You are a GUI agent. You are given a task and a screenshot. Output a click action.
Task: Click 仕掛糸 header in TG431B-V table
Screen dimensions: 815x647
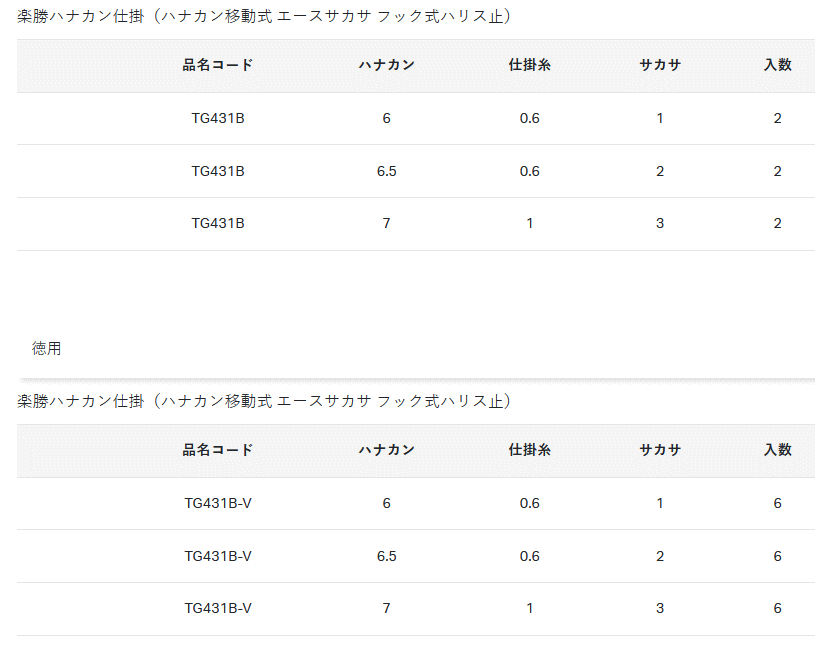(x=529, y=450)
